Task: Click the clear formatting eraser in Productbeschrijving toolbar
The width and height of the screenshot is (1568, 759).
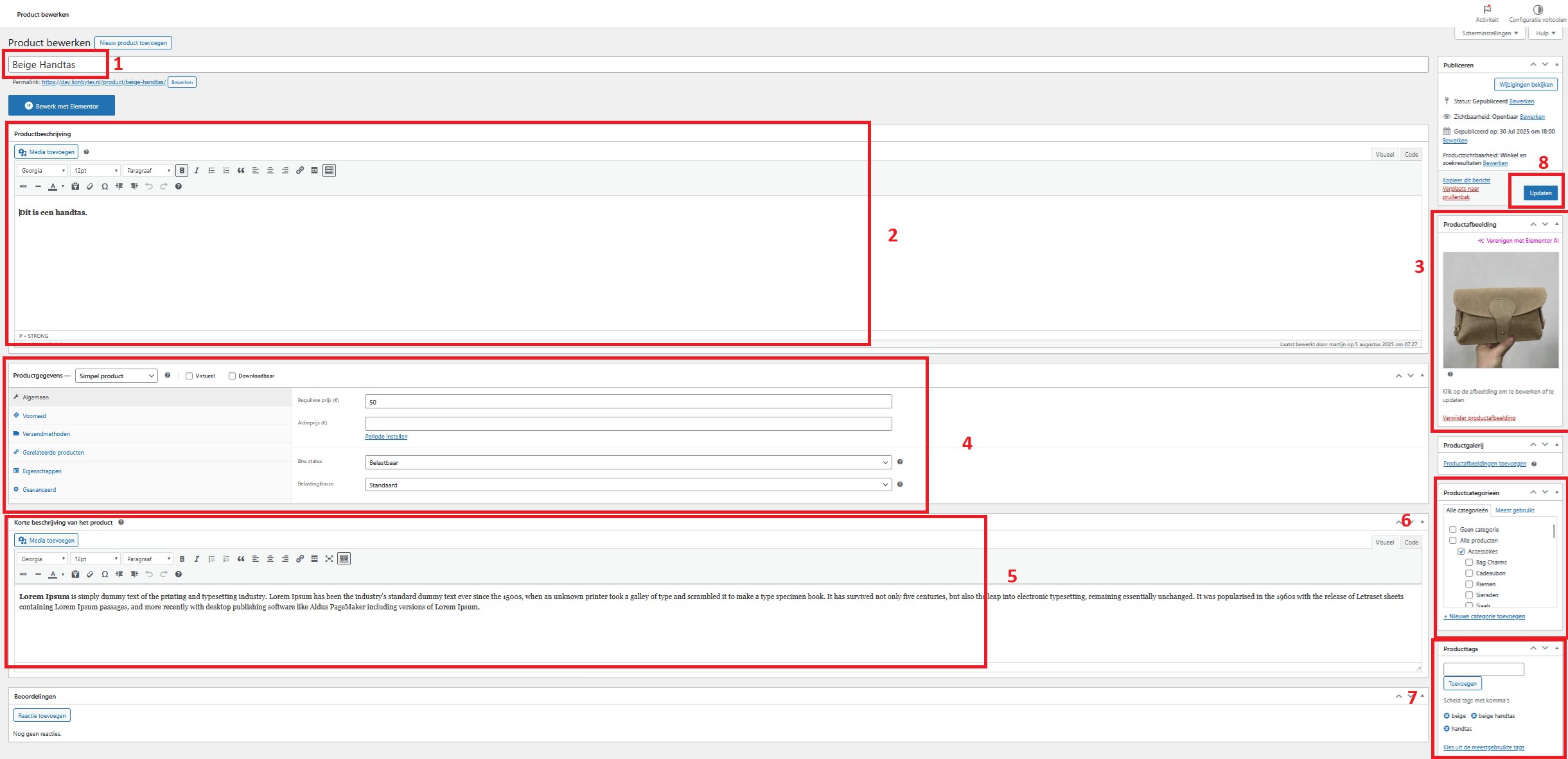Action: click(90, 187)
